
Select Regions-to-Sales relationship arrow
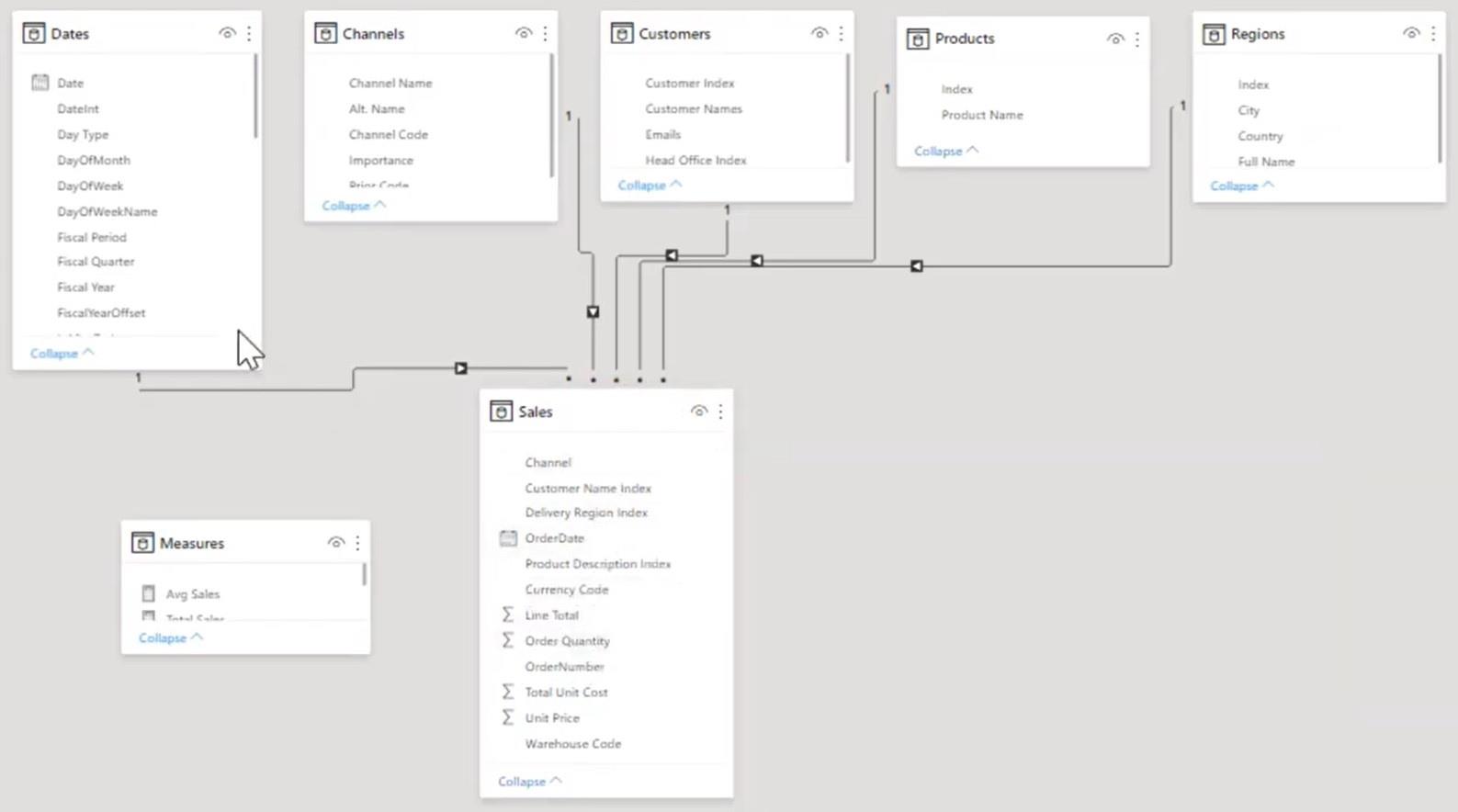[916, 266]
